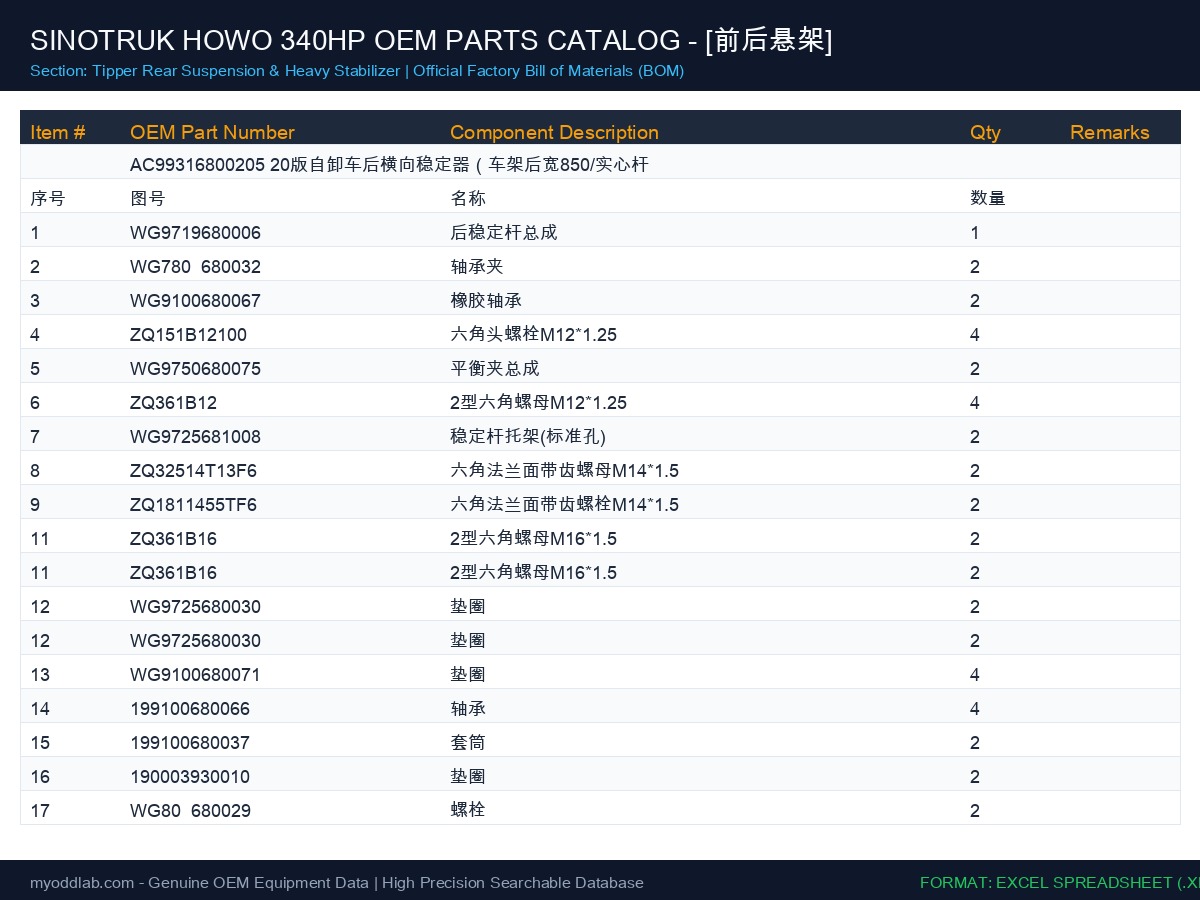Click part number ZQ151B12100
The height and width of the screenshot is (900, 1200).
pos(188,335)
